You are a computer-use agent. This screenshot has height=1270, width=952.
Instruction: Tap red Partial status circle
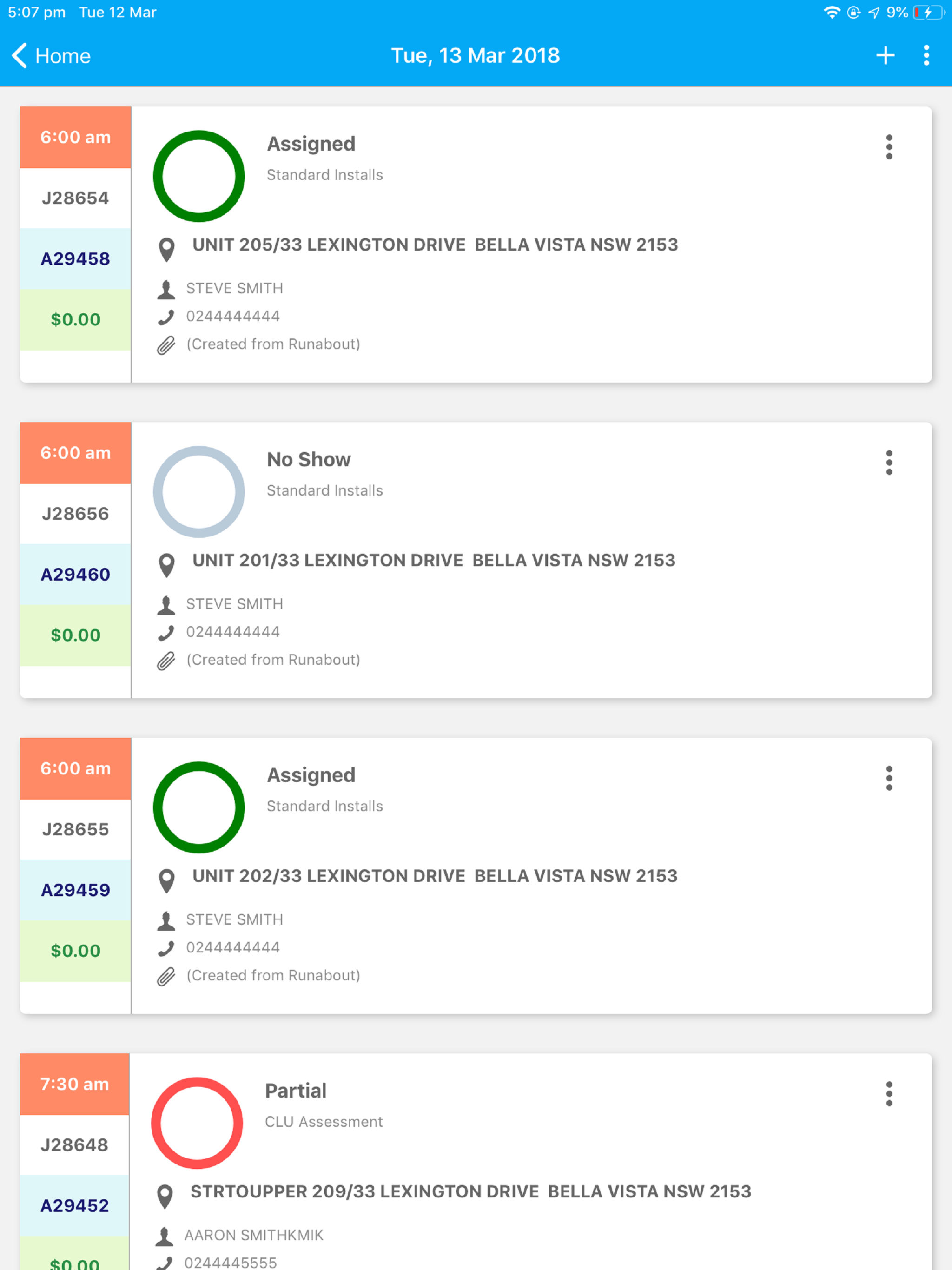197,1123
